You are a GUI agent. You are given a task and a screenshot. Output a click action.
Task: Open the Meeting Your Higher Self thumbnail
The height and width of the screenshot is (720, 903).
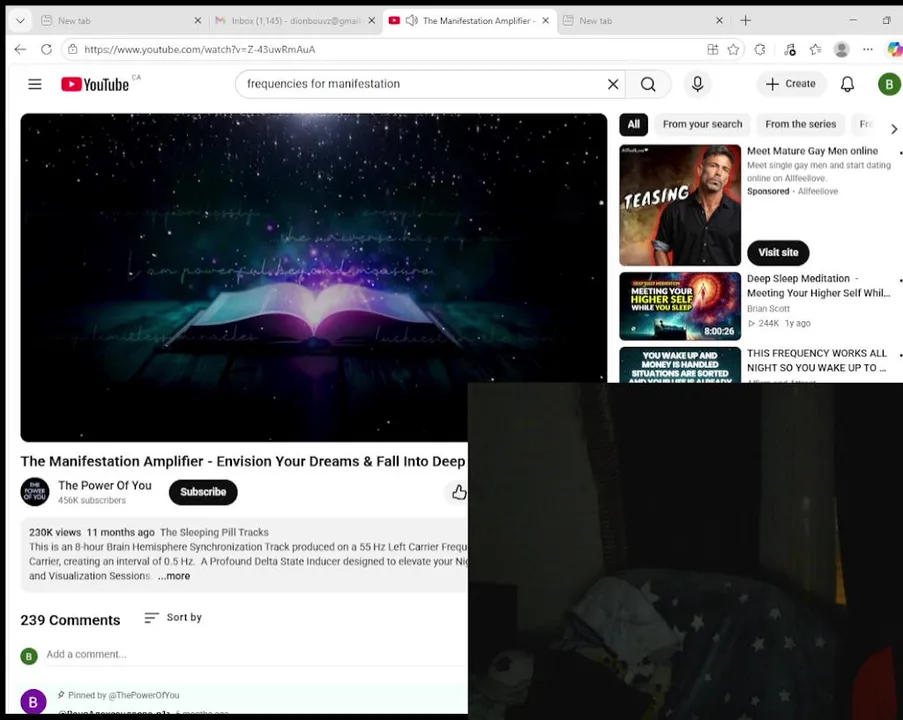tap(680, 306)
